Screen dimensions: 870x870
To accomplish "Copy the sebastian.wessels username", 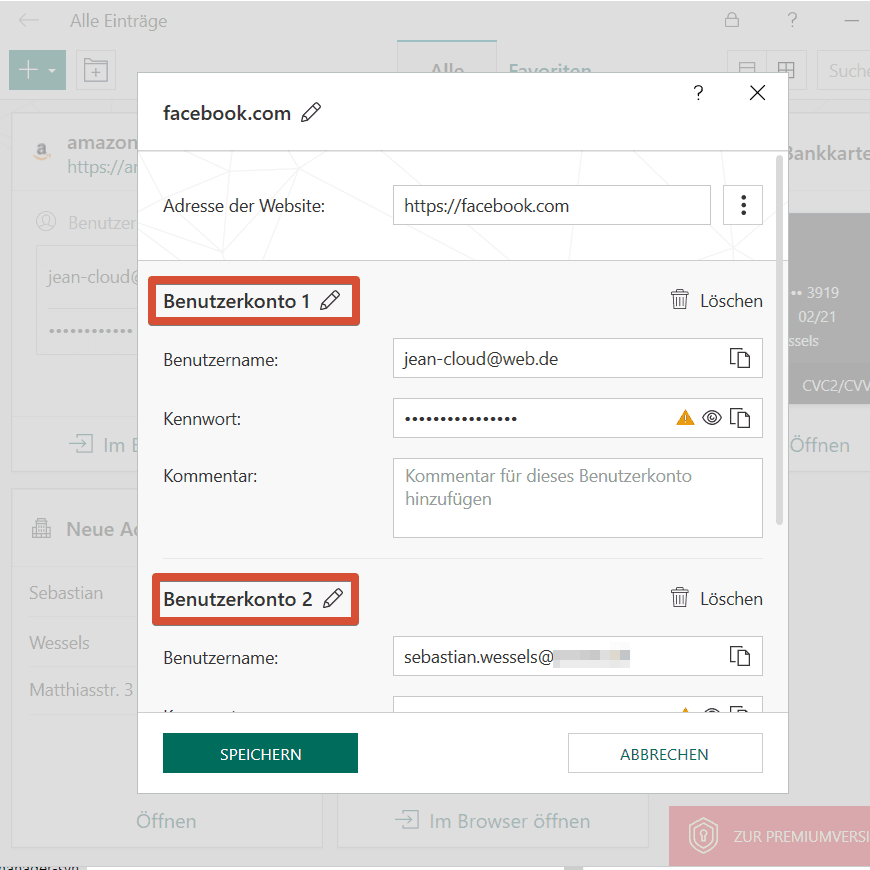I will [x=740, y=656].
